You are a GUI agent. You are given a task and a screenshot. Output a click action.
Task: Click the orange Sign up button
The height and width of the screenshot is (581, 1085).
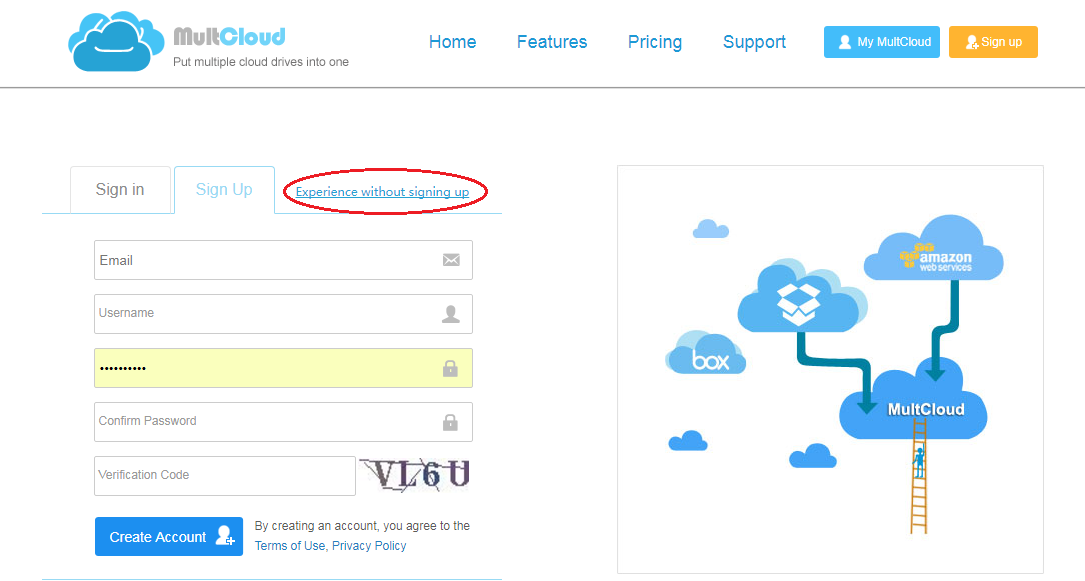[993, 42]
